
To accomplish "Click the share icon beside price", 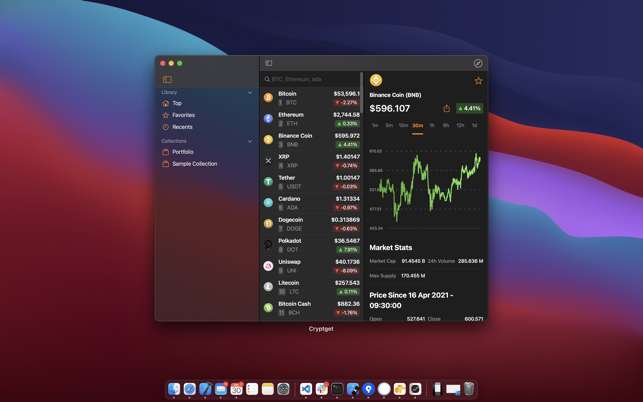I will [x=446, y=108].
